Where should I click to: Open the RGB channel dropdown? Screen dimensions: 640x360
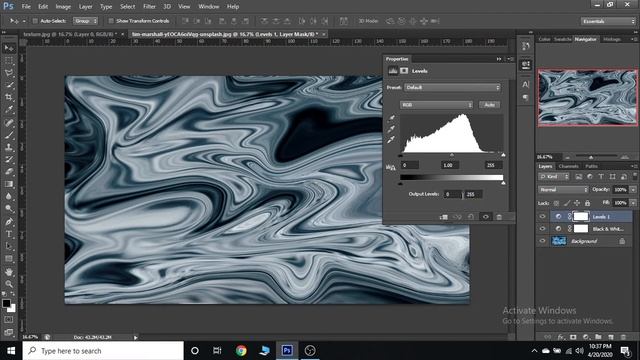point(436,105)
